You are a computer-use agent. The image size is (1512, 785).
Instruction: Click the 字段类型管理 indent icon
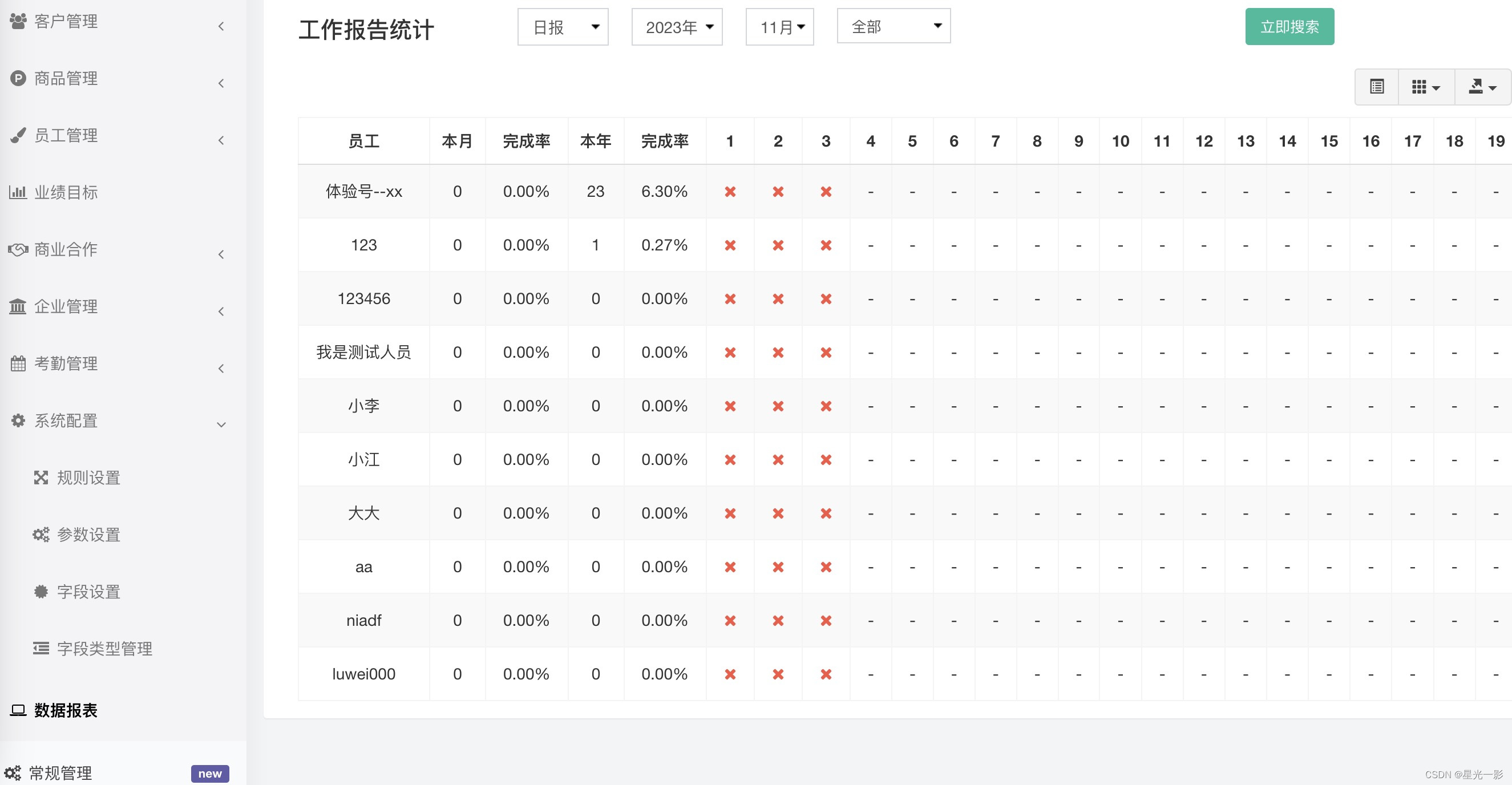pyautogui.click(x=41, y=648)
